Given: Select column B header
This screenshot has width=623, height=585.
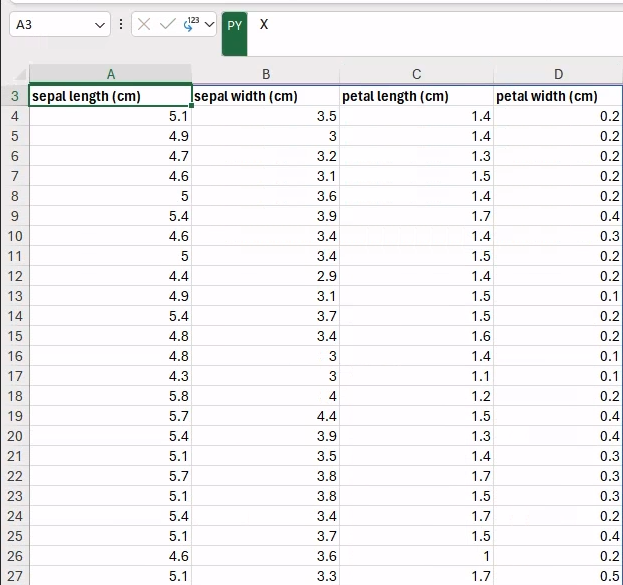Looking at the screenshot, I should [x=266, y=75].
